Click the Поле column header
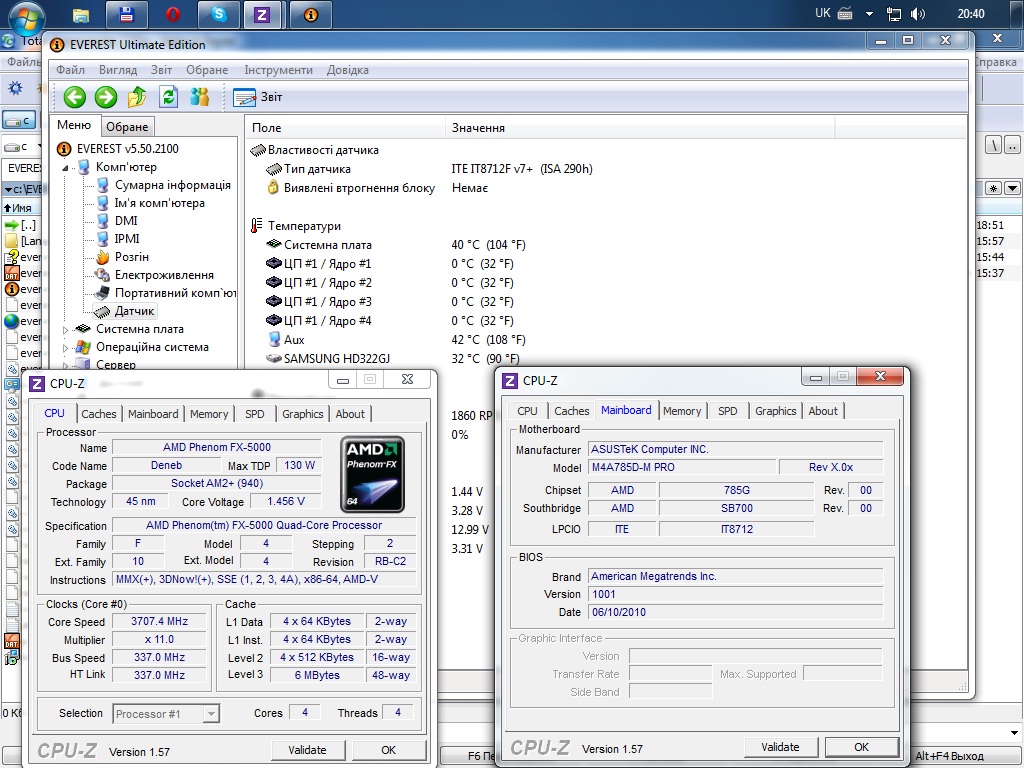1024x768 pixels. point(346,128)
